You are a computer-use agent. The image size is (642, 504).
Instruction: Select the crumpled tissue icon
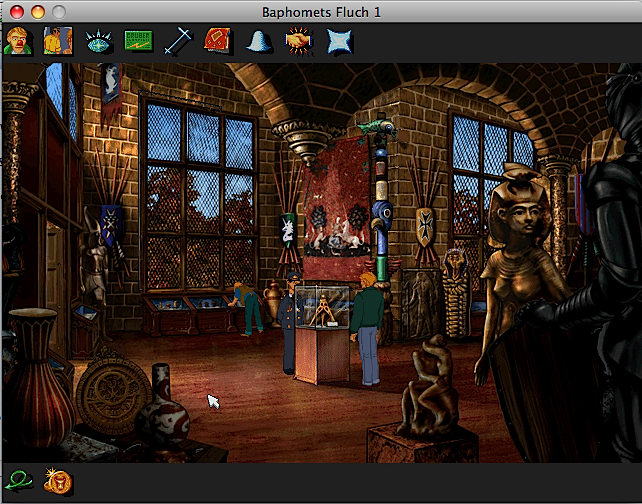point(340,41)
